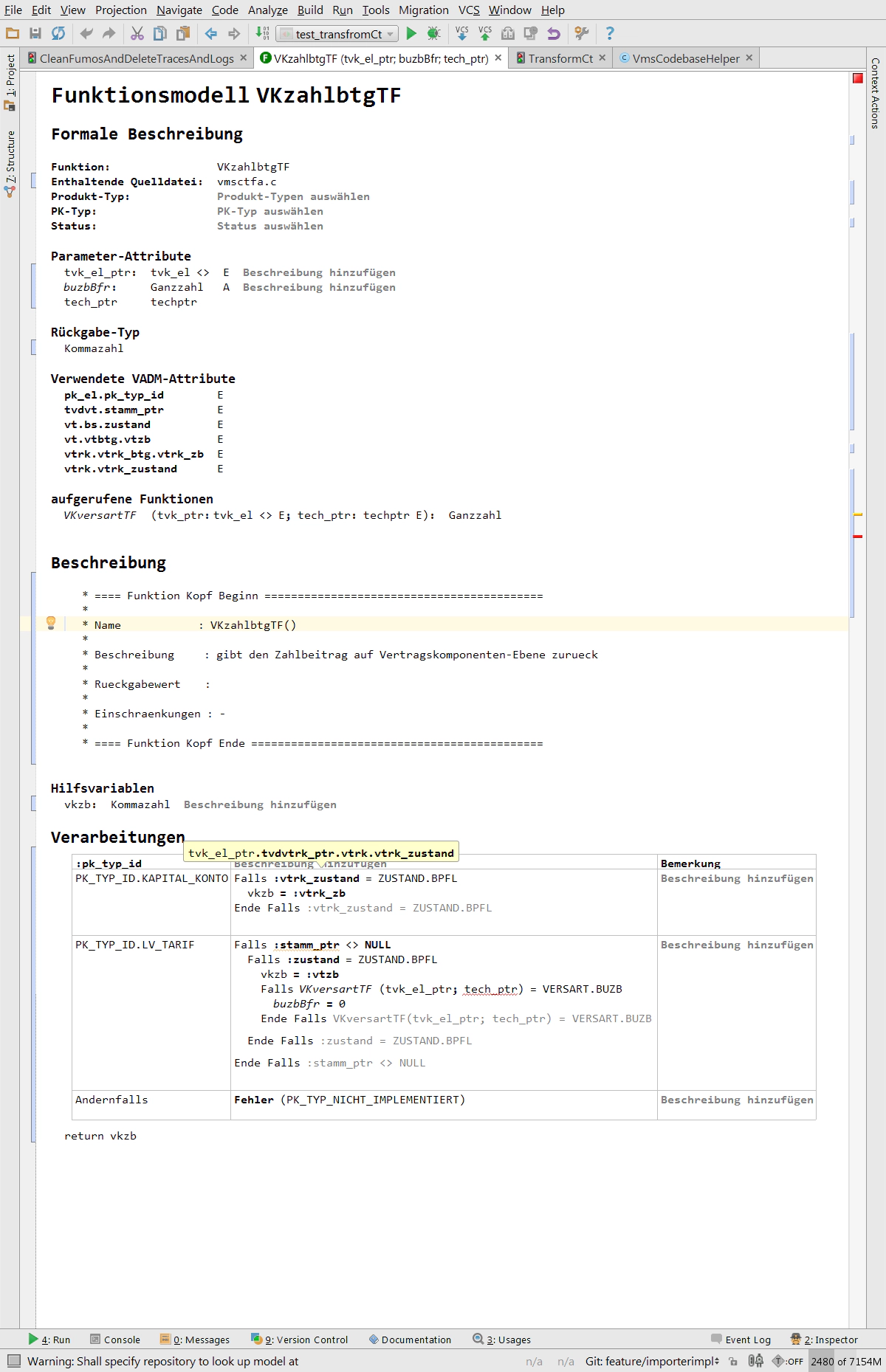The height and width of the screenshot is (1372, 886).
Task: Open the Event Log
Action: (741, 1340)
